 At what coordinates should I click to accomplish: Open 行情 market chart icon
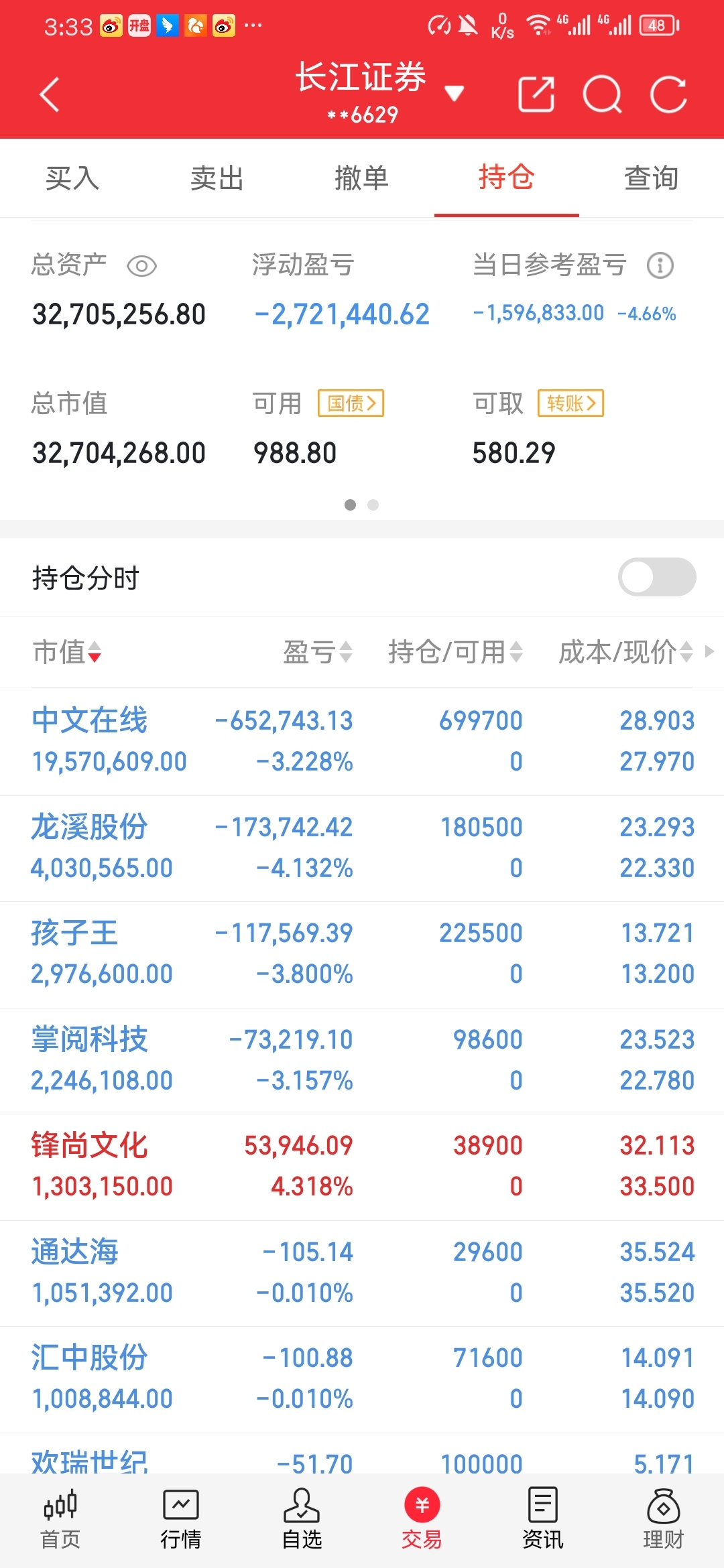coord(181,1519)
